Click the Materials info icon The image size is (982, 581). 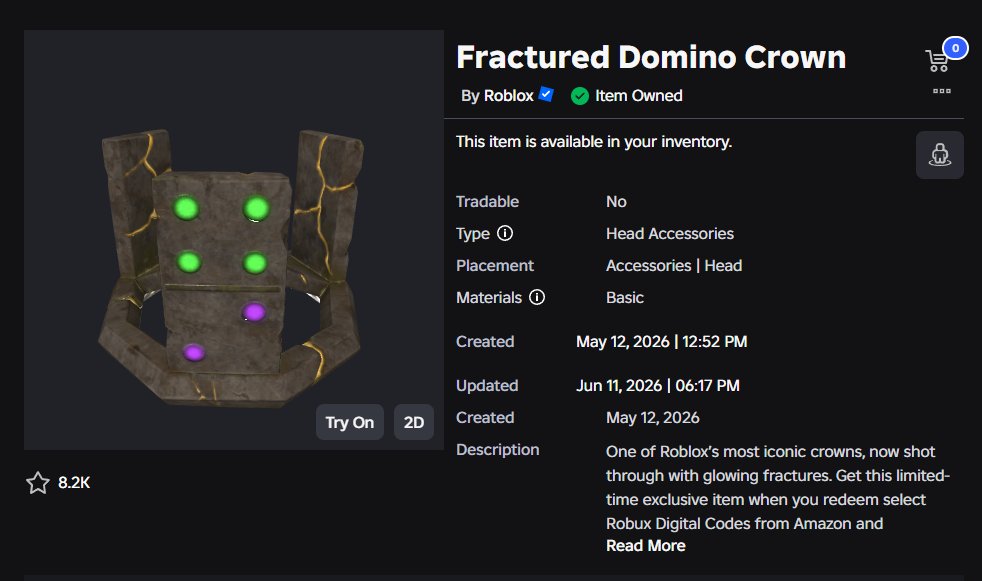tap(537, 297)
